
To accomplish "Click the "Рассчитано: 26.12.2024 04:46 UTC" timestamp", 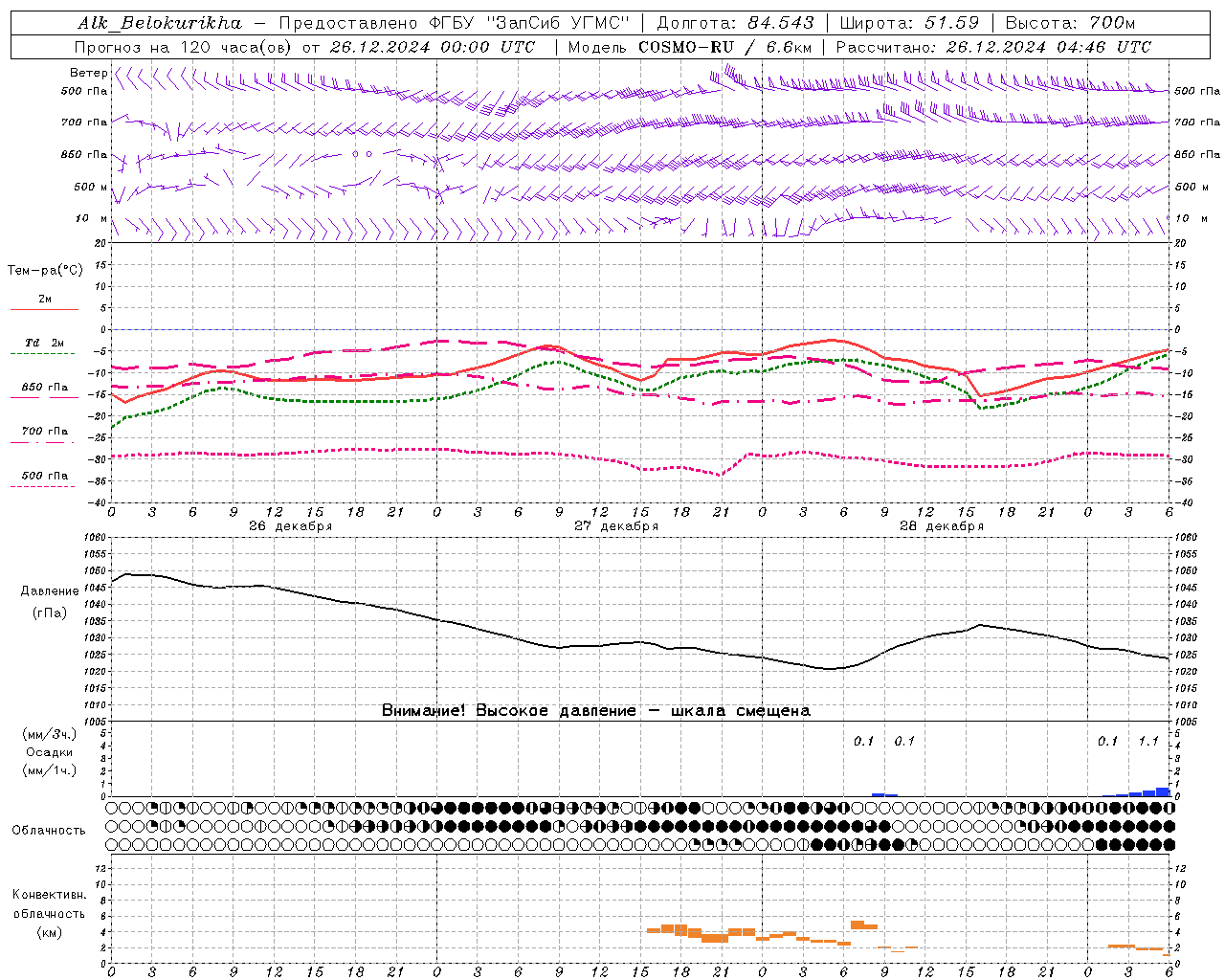I will (993, 47).
